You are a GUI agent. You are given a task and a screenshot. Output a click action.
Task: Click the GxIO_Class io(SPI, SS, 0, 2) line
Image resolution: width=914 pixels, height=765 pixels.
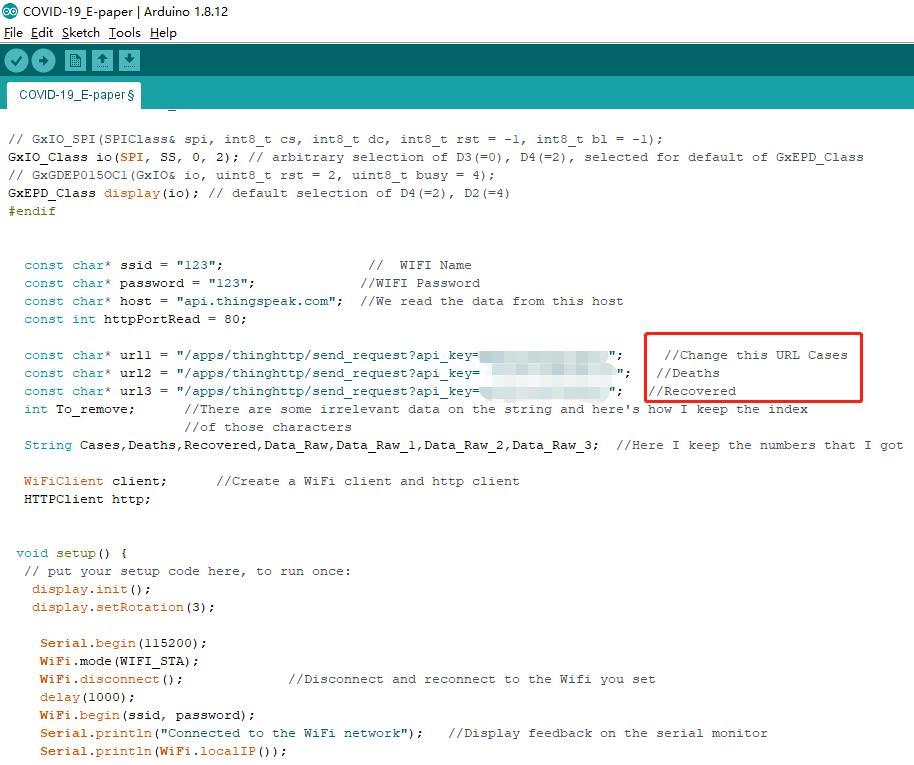(123, 157)
